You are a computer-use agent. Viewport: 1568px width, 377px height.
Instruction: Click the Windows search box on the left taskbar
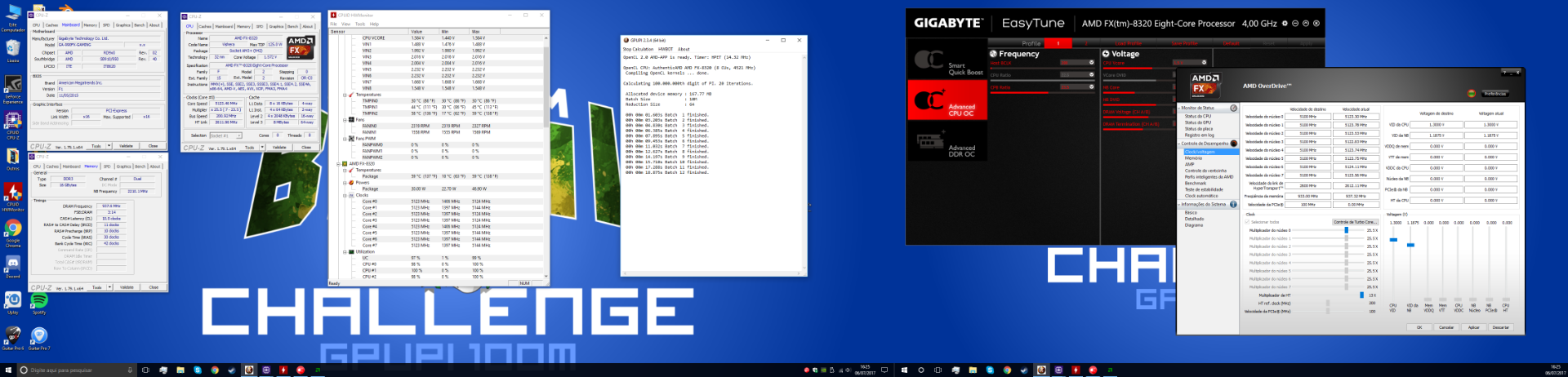pyautogui.click(x=76, y=370)
